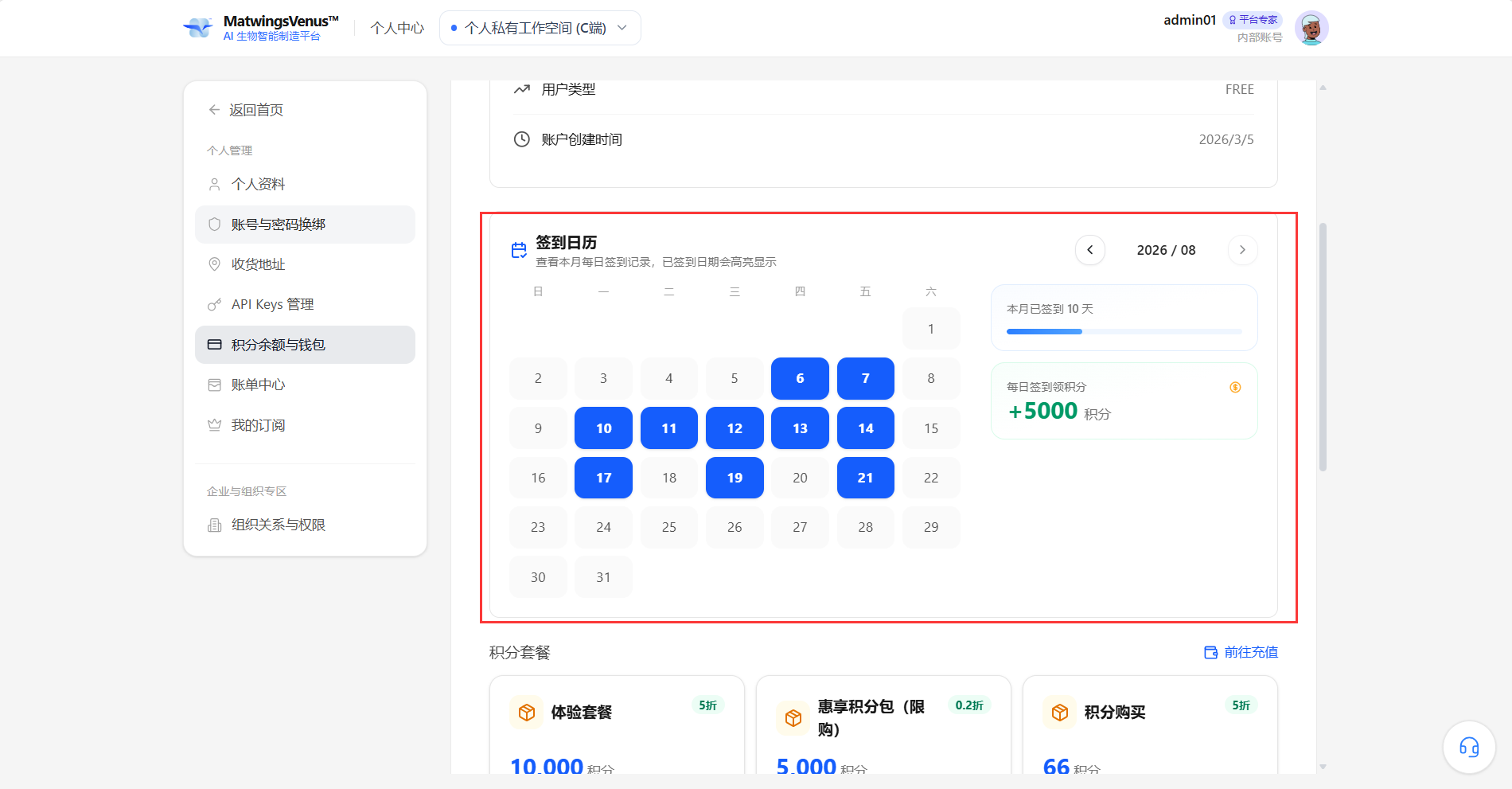The width and height of the screenshot is (1512, 789).
Task: Click the 惠享积分包 package box icon
Action: 793,718
